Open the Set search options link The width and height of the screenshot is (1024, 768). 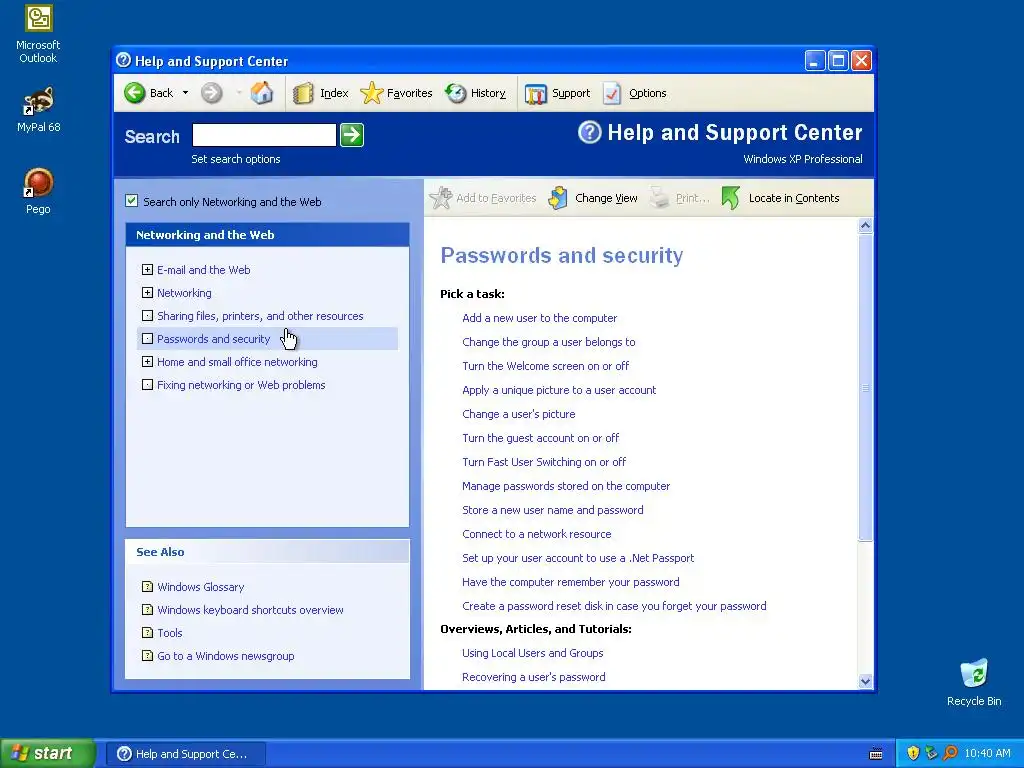coord(236,159)
